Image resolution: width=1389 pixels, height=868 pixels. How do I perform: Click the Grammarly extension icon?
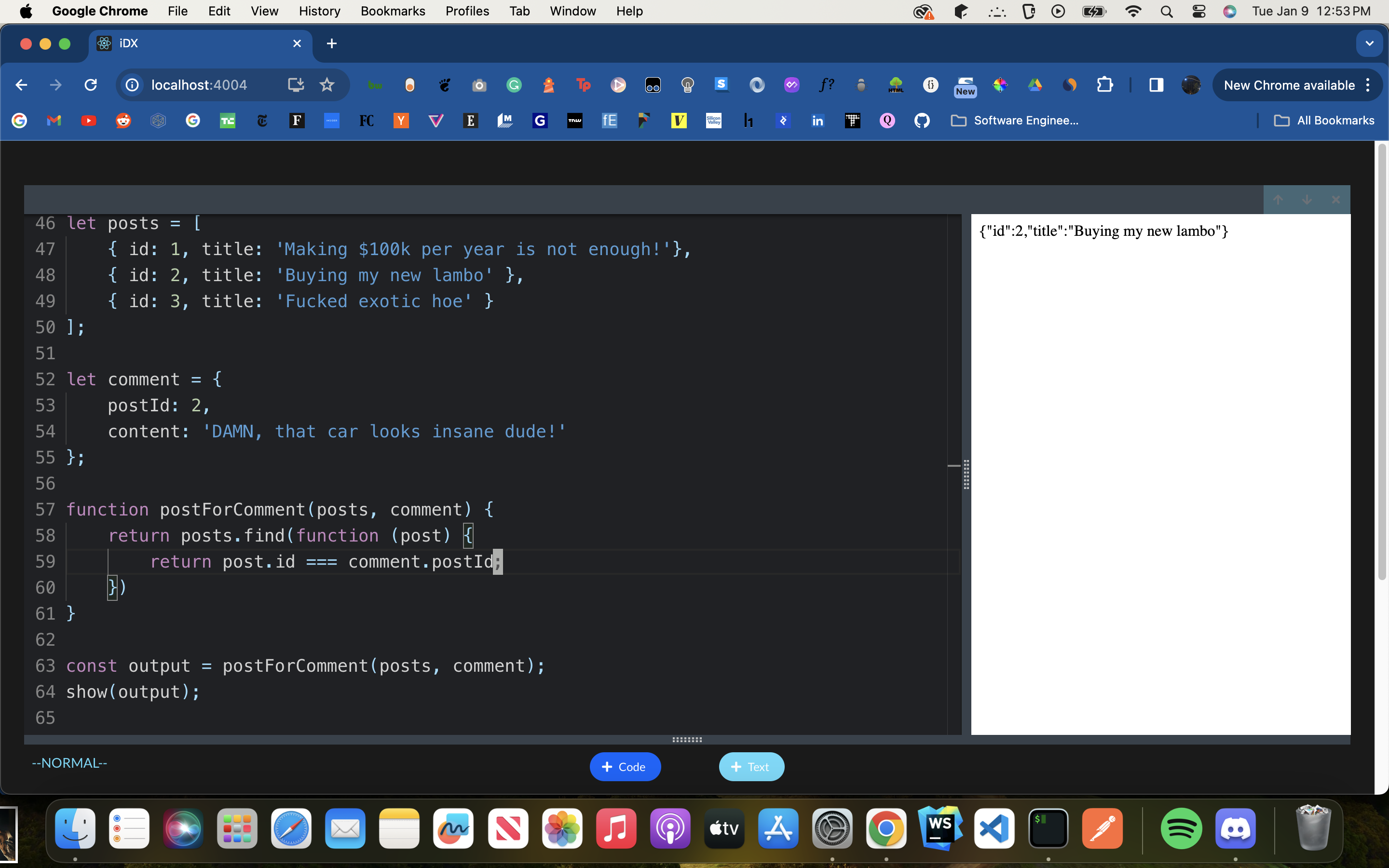pyautogui.click(x=514, y=85)
